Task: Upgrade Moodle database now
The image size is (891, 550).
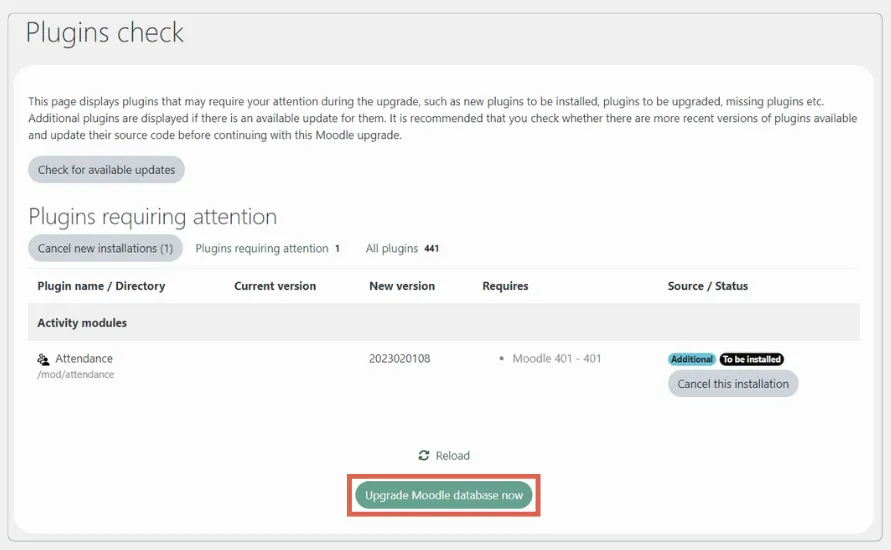Action: click(x=444, y=495)
